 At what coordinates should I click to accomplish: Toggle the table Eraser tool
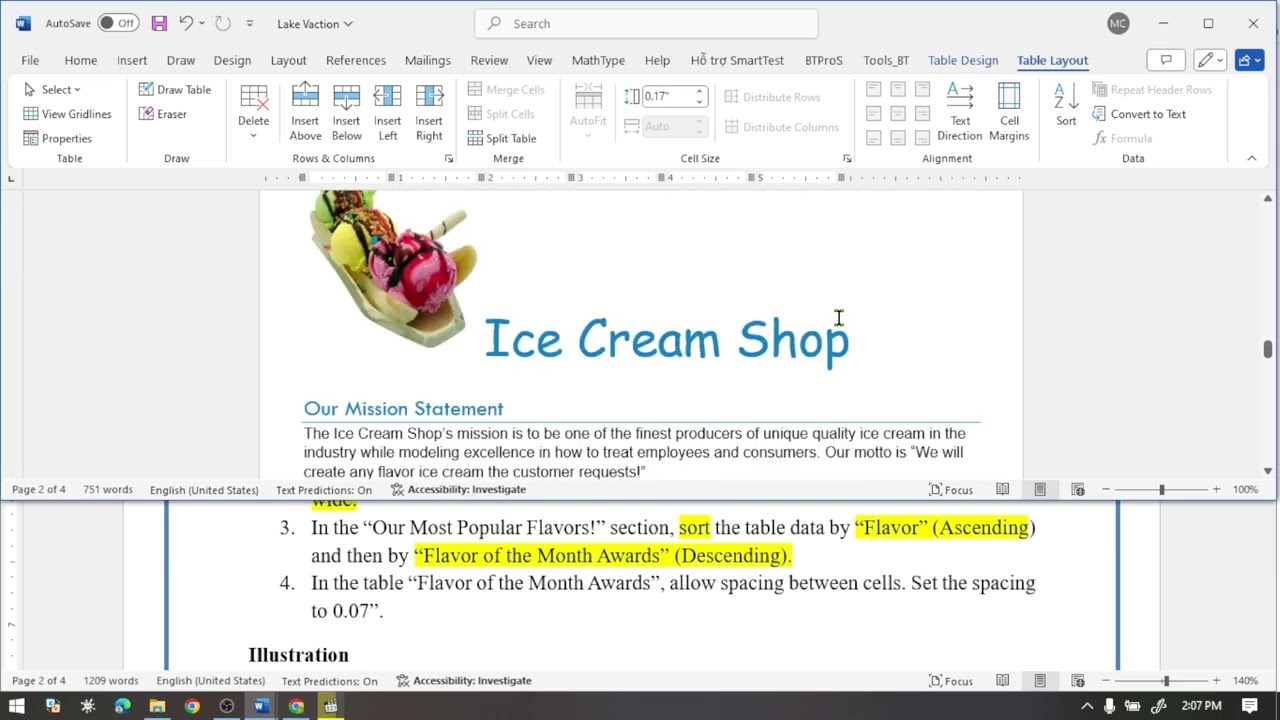(163, 114)
